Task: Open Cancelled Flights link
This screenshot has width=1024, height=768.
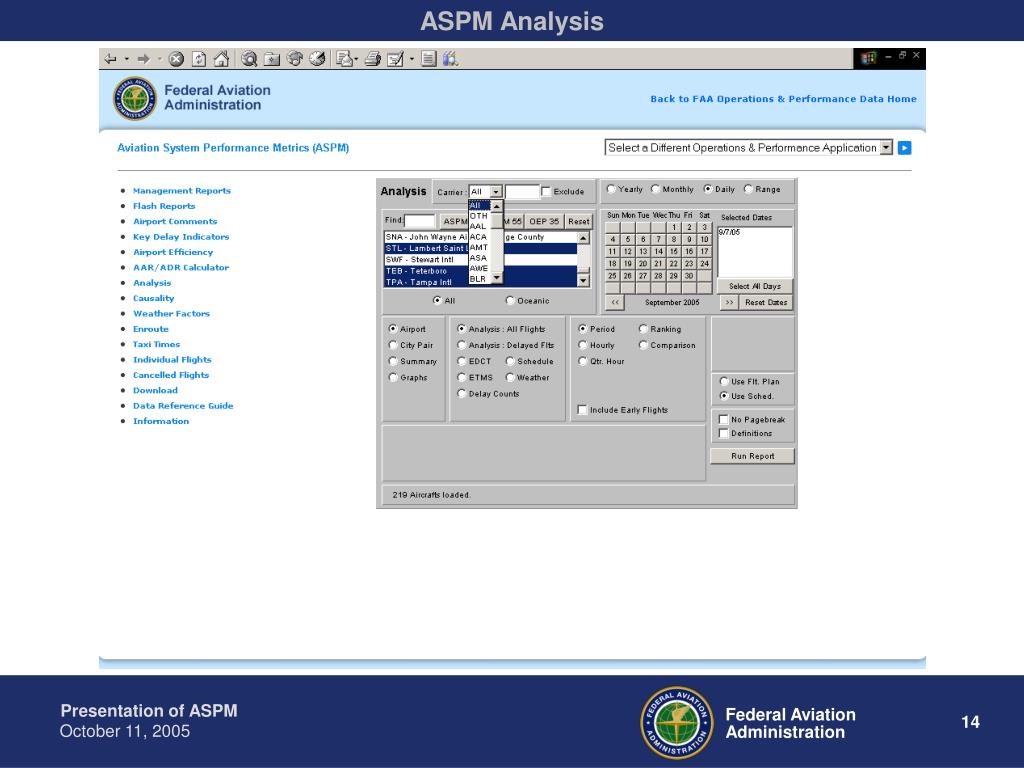Action: [171, 375]
